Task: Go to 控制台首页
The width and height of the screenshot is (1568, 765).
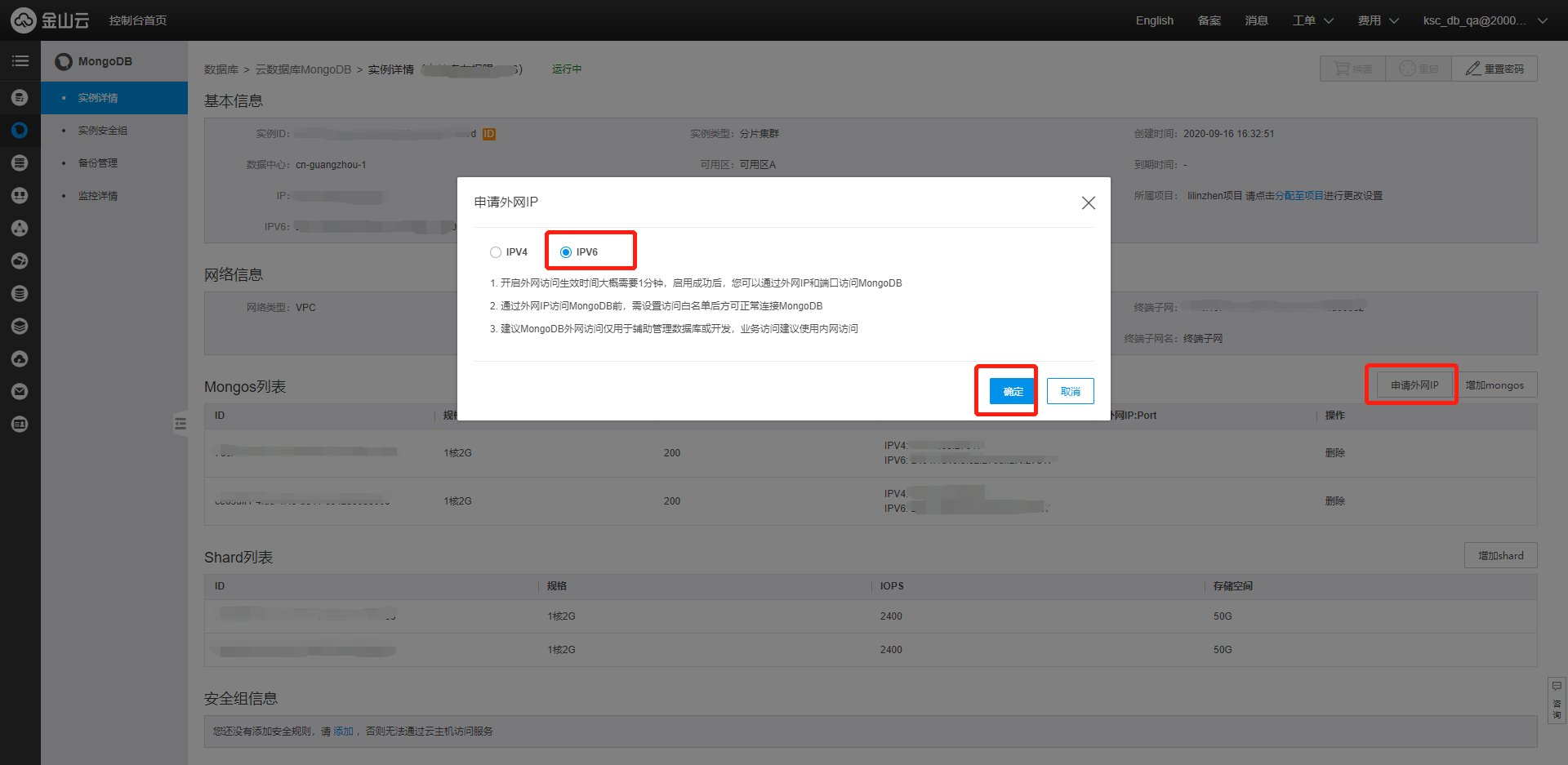Action: [138, 20]
